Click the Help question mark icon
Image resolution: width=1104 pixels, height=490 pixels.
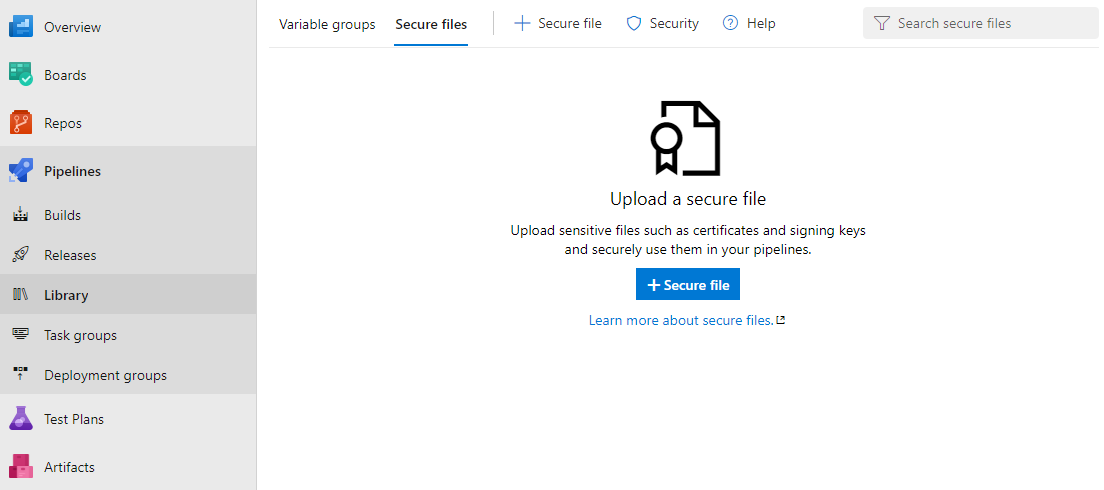pos(730,23)
